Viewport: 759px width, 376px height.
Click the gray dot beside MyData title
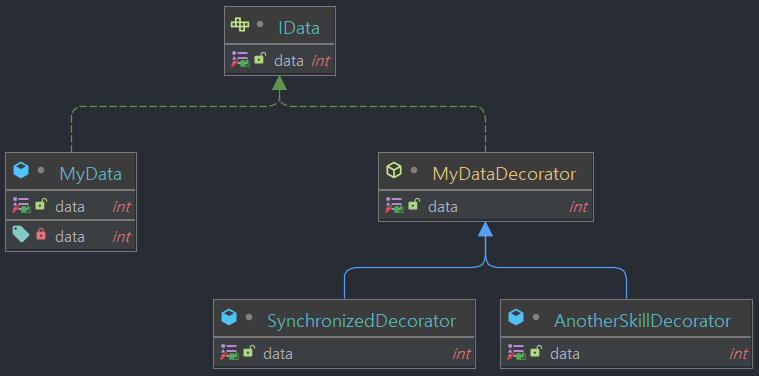[41, 170]
